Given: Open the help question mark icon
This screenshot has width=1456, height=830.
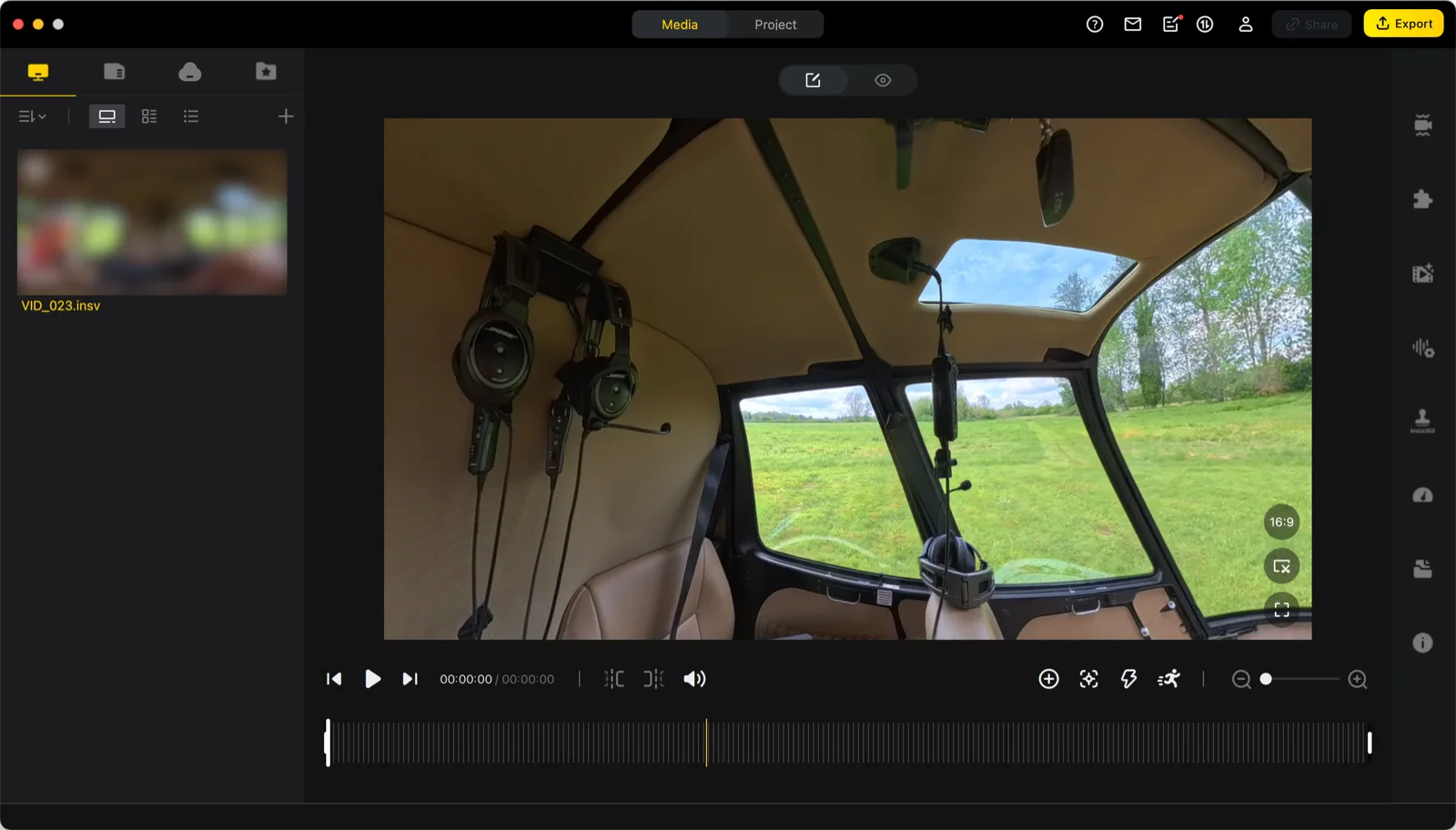Looking at the screenshot, I should pyautogui.click(x=1095, y=25).
